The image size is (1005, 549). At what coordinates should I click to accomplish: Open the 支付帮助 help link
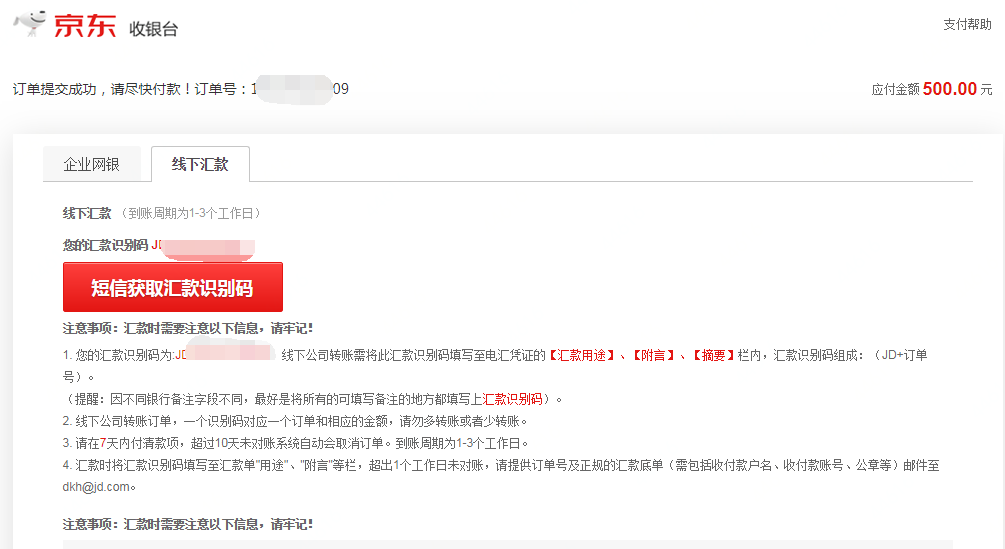coord(967,24)
